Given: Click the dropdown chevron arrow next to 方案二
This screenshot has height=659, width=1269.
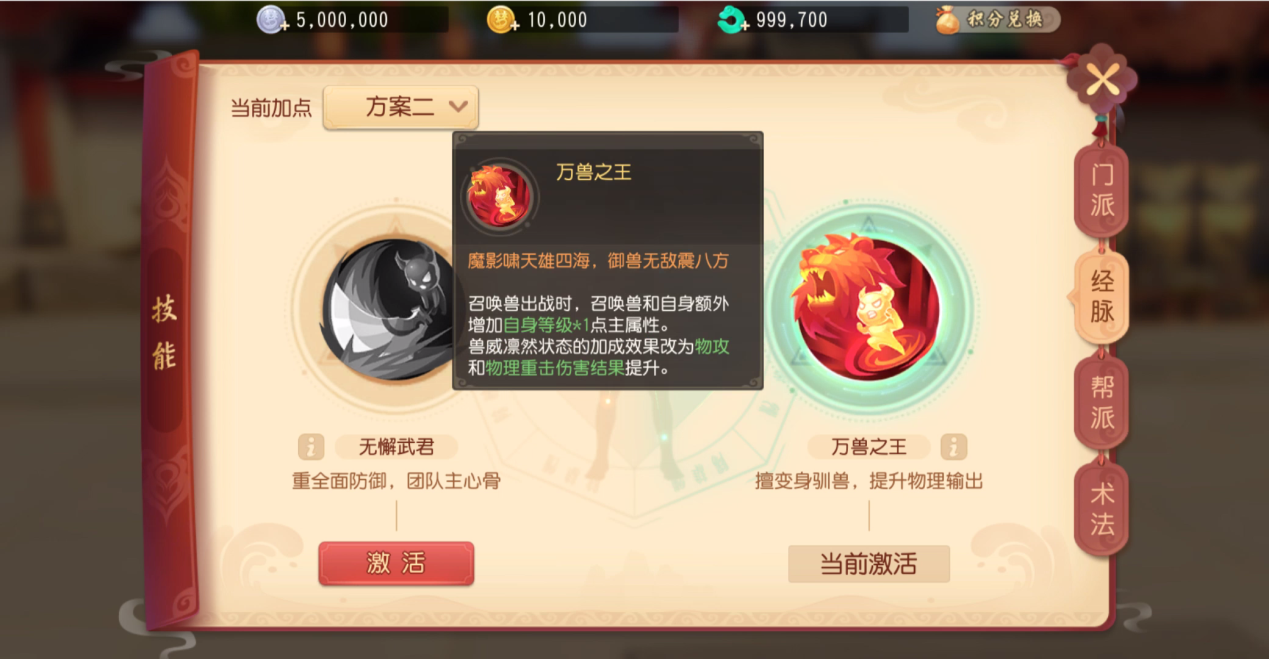Looking at the screenshot, I should [x=458, y=106].
